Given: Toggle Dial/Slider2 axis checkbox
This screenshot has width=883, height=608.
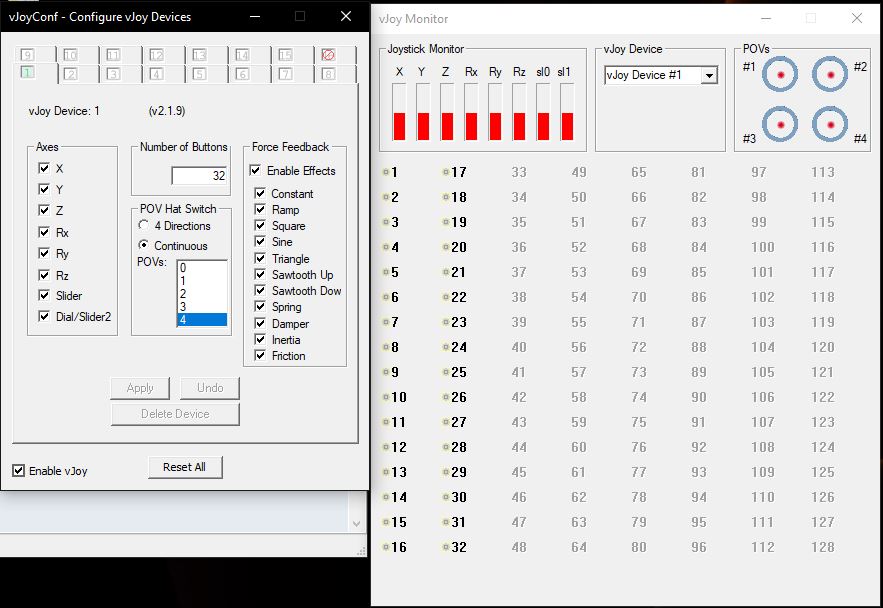Looking at the screenshot, I should (44, 316).
